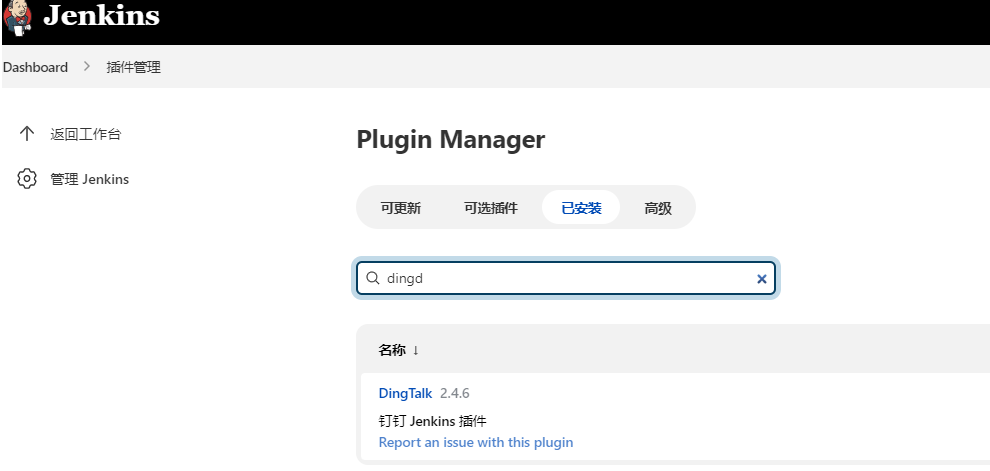Click Report an issue with this plugin

[476, 442]
